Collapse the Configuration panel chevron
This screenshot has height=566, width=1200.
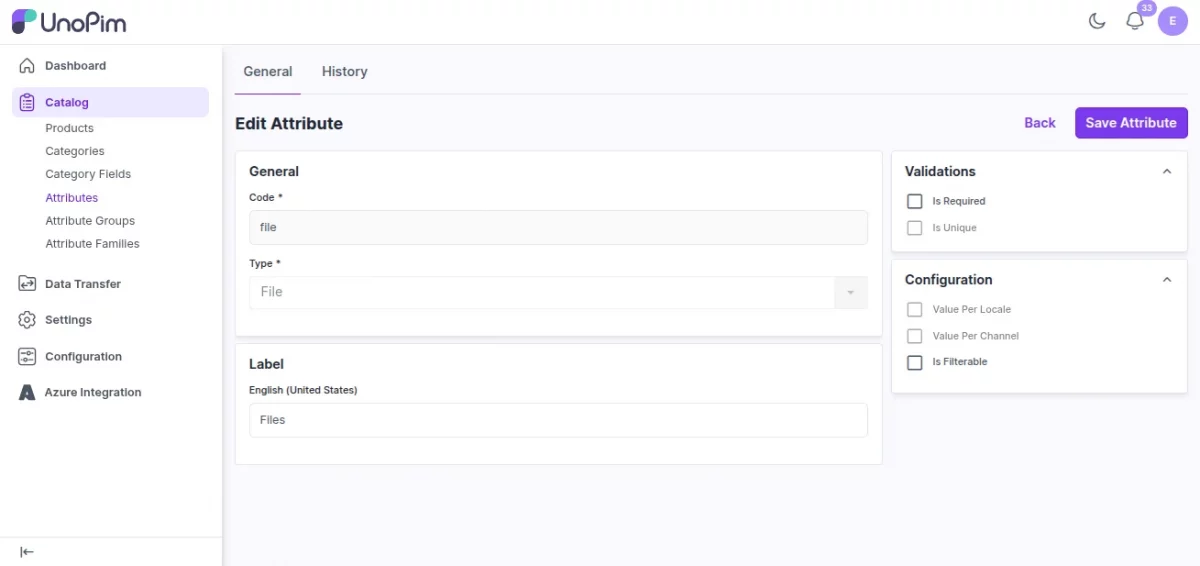click(1166, 280)
